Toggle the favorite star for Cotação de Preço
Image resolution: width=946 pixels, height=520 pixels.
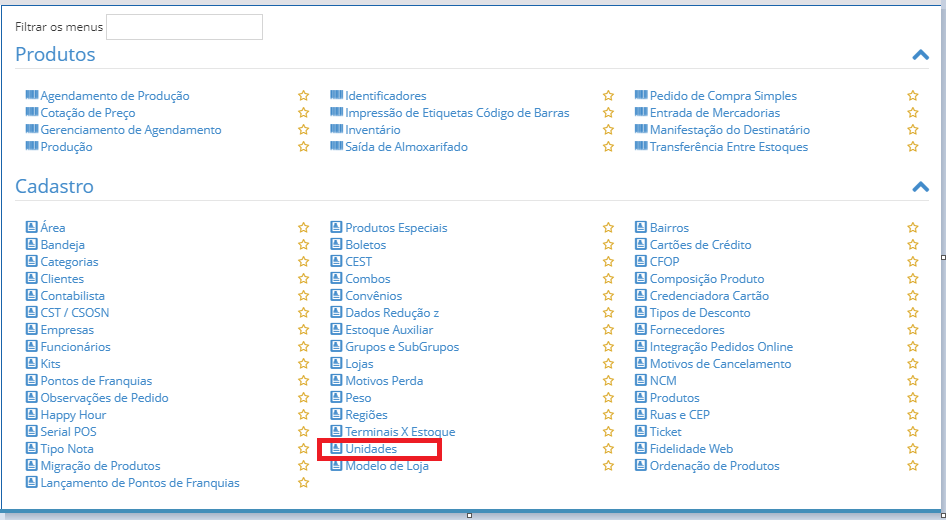(x=303, y=112)
